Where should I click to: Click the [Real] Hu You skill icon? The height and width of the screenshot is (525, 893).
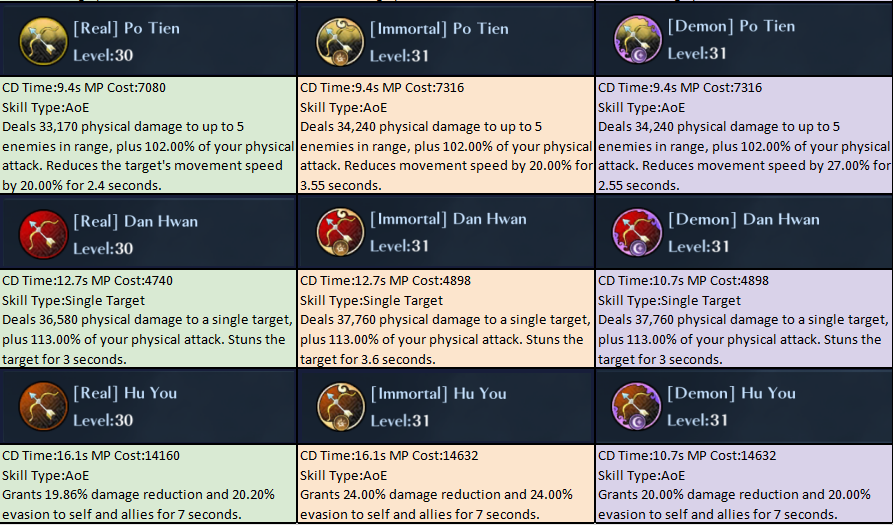tap(44, 404)
